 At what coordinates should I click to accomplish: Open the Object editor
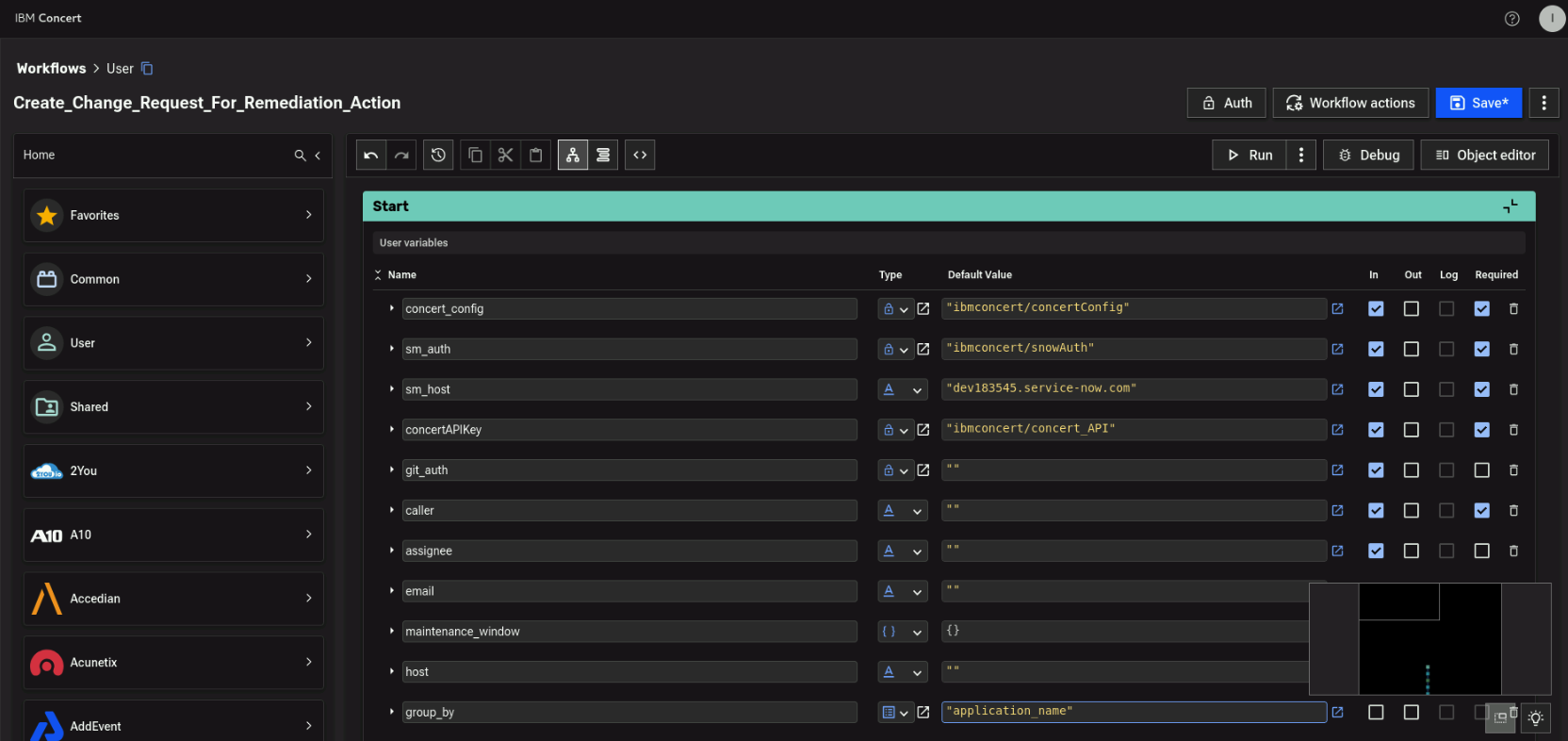coord(1485,155)
